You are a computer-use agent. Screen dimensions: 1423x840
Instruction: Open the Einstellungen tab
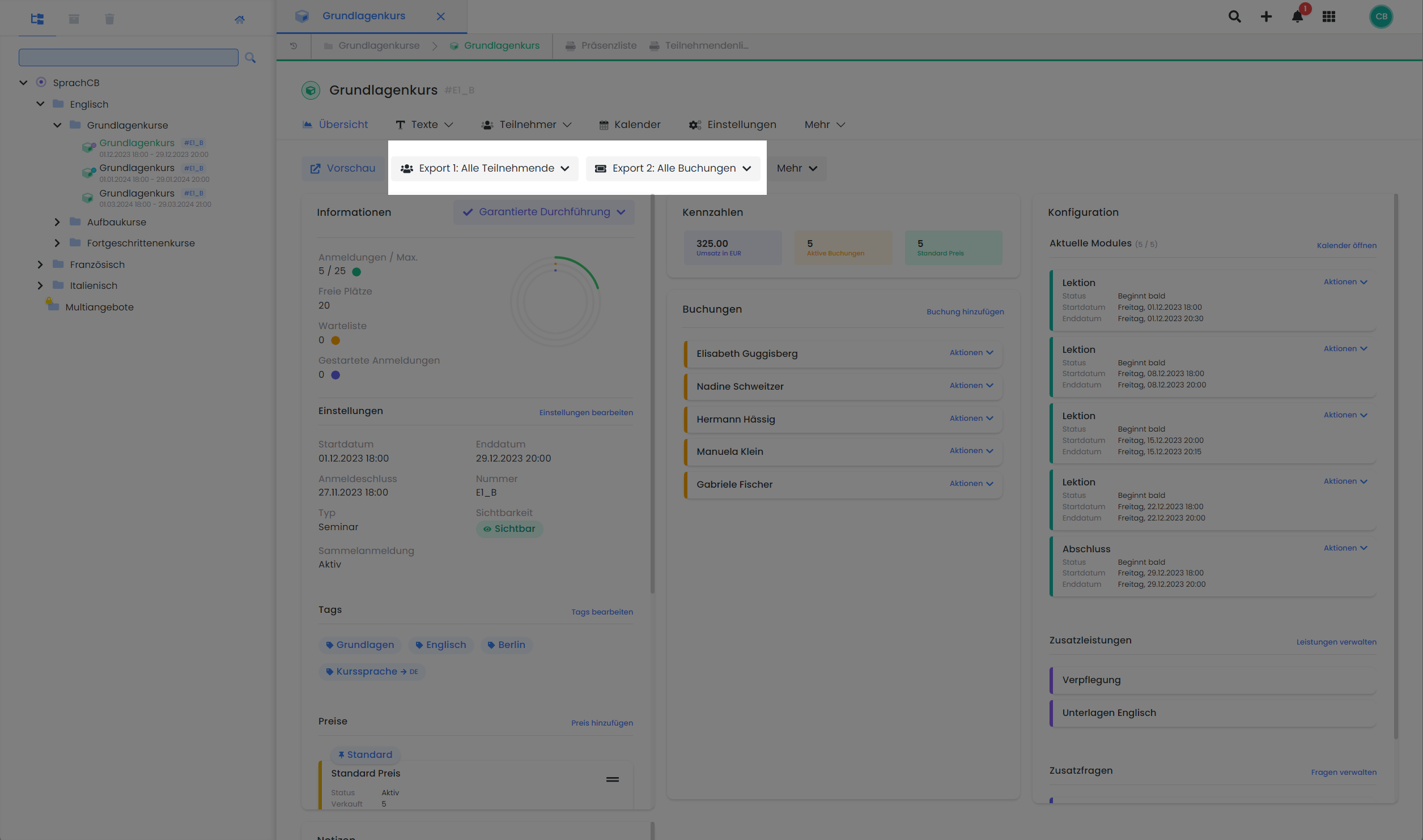click(x=732, y=125)
